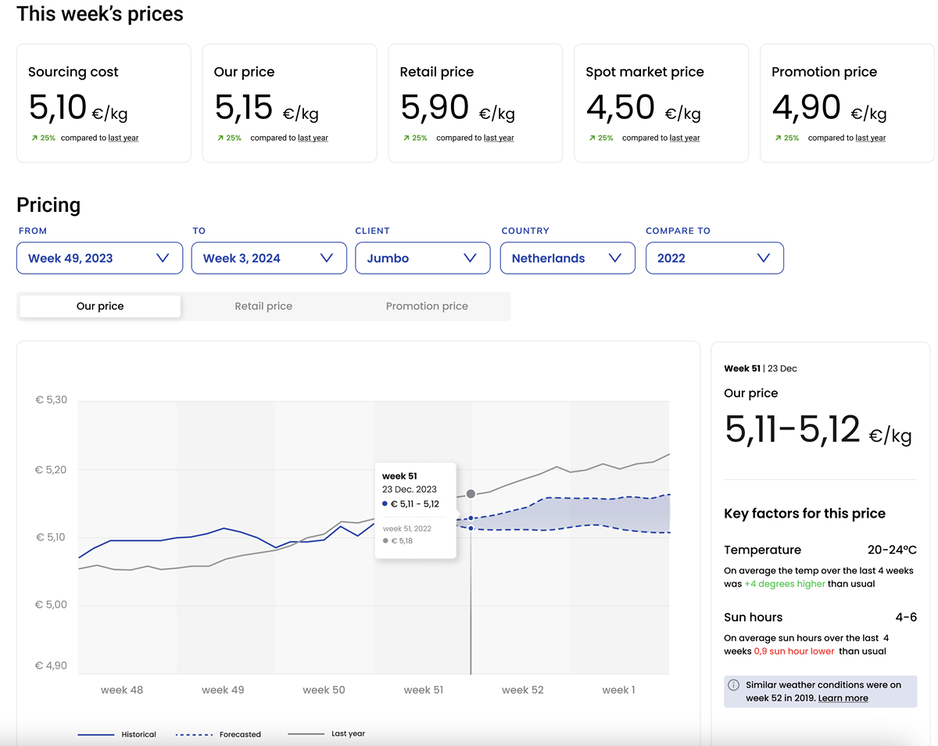Image resolution: width=938 pixels, height=746 pixels.
Task: Click green trend arrow on Spot market price card
Action: click(591, 138)
